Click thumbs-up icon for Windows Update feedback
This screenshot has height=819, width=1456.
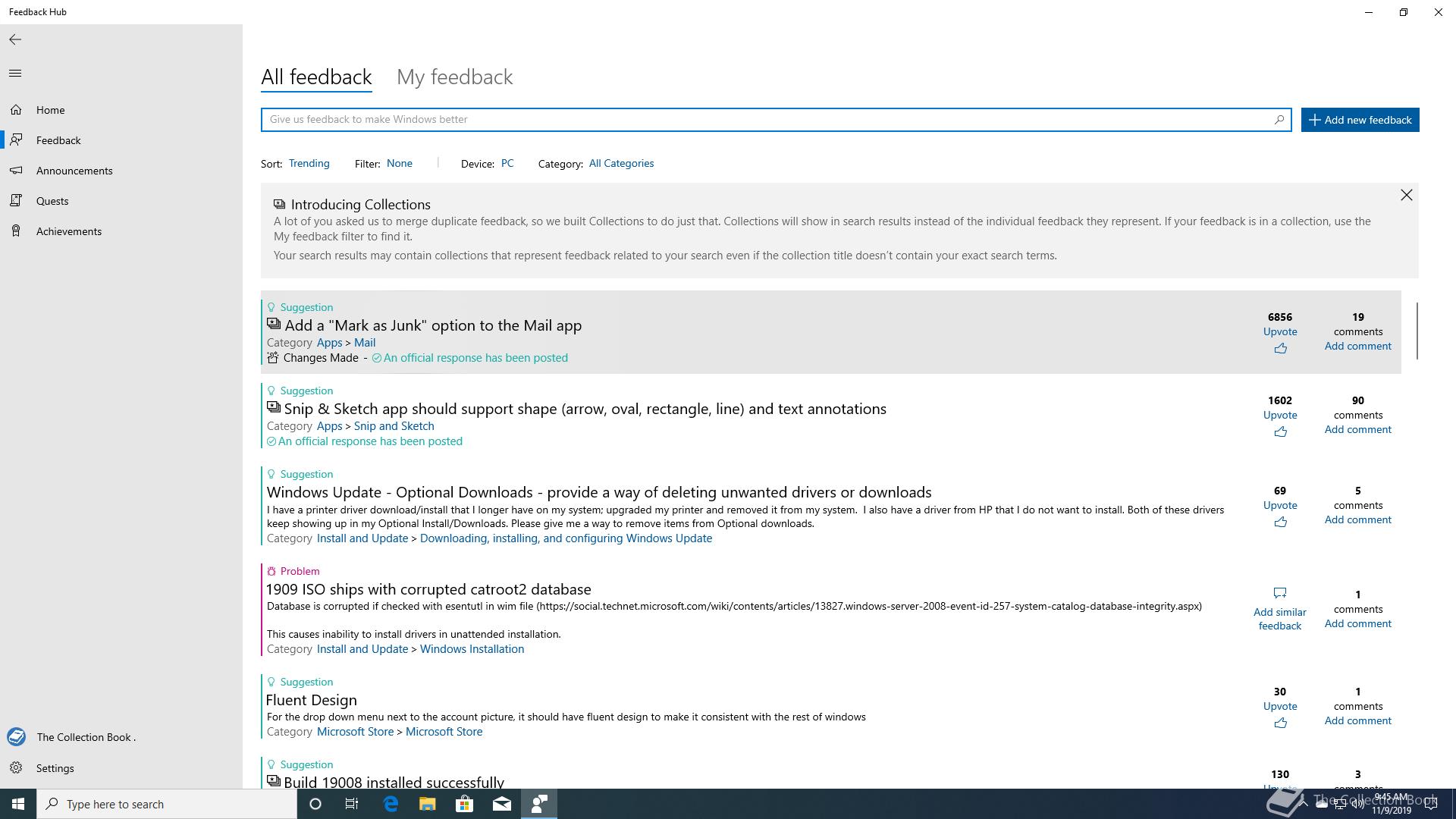(x=1280, y=522)
